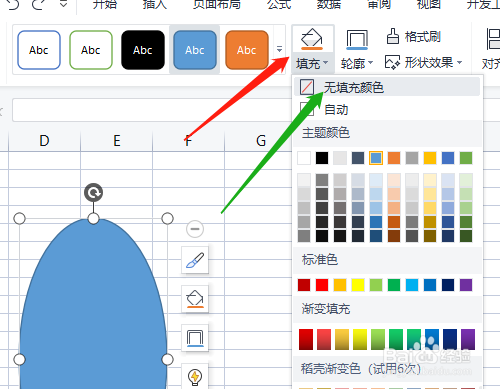Image resolution: width=500 pixels, height=389 pixels.
Task: Pick gold theme color swatch
Action: click(430, 158)
